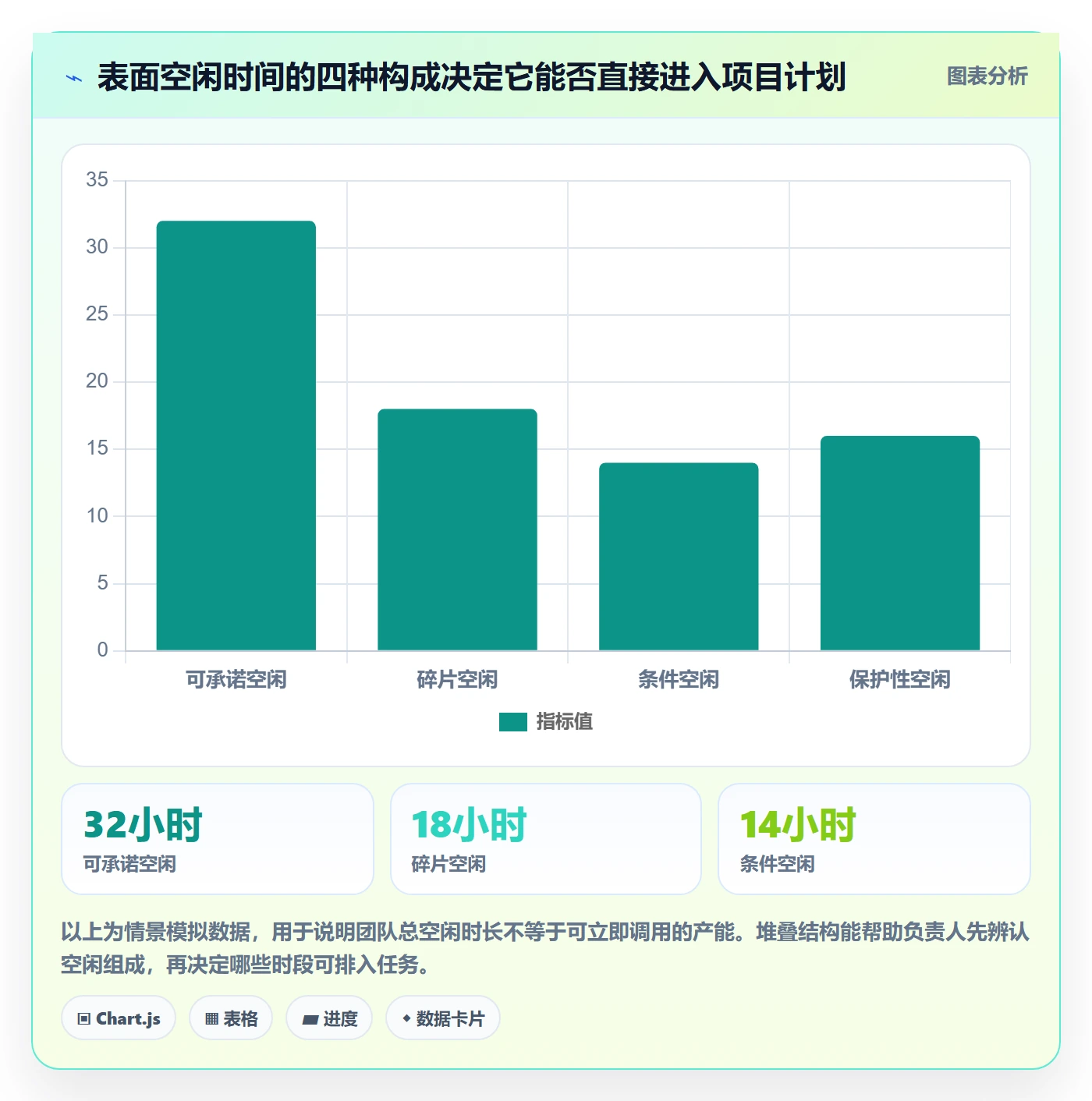The width and height of the screenshot is (1092, 1101).
Task: Click the chart title about 表面空闲时间
Action: pyautogui.click(x=472, y=78)
